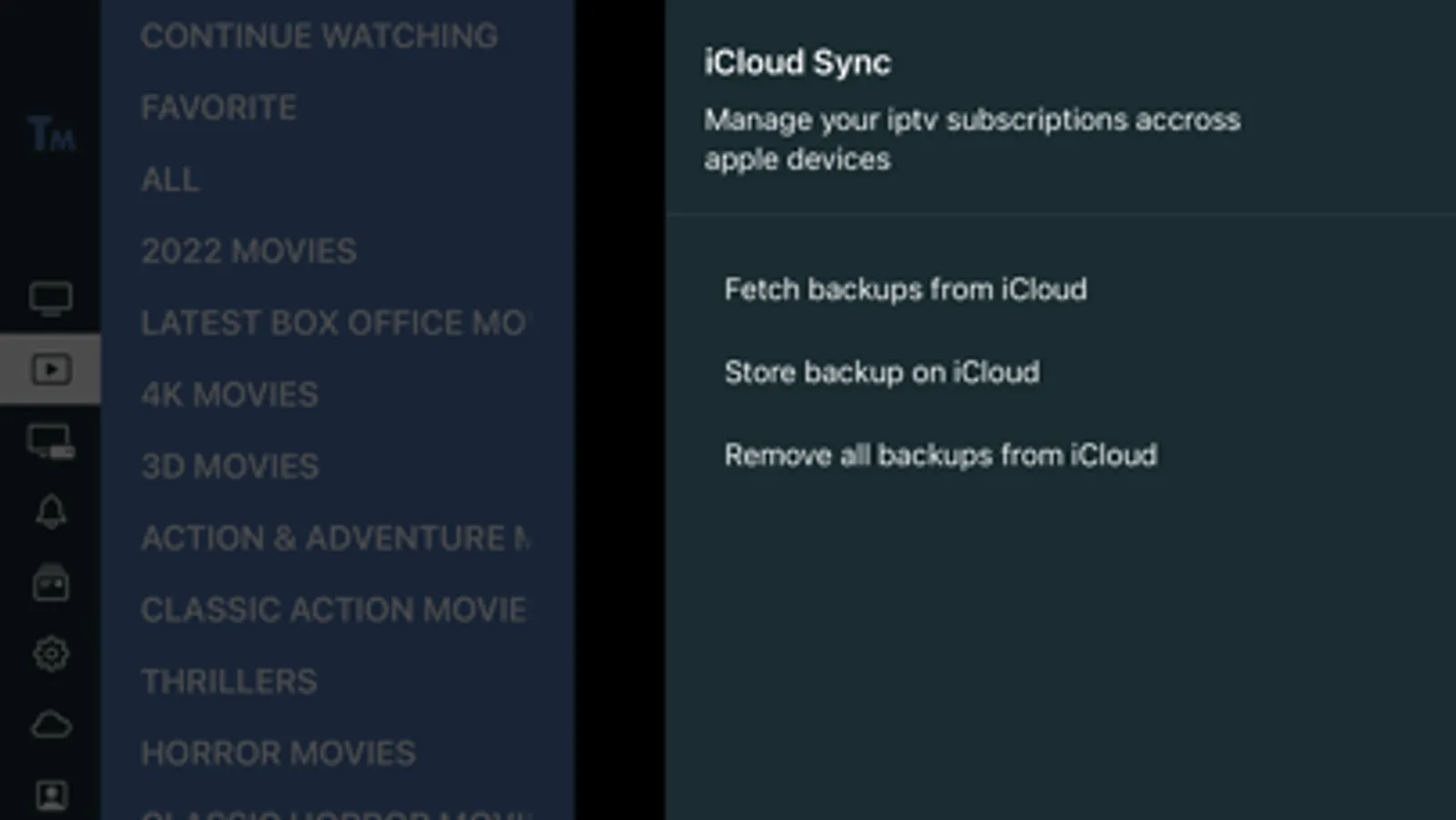This screenshot has height=820, width=1456.
Task: Click Fetch backups from iCloud
Action: click(x=905, y=290)
